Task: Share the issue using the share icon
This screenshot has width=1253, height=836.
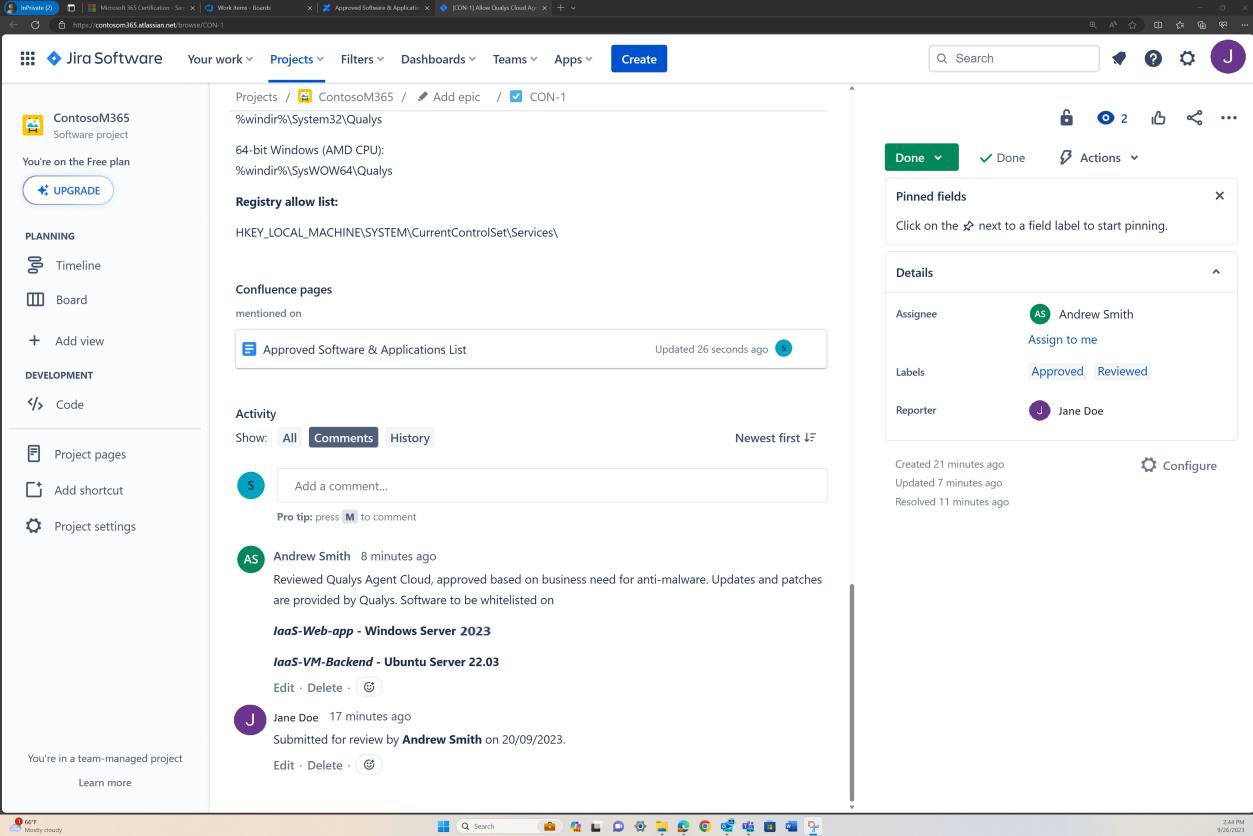Action: [1194, 117]
